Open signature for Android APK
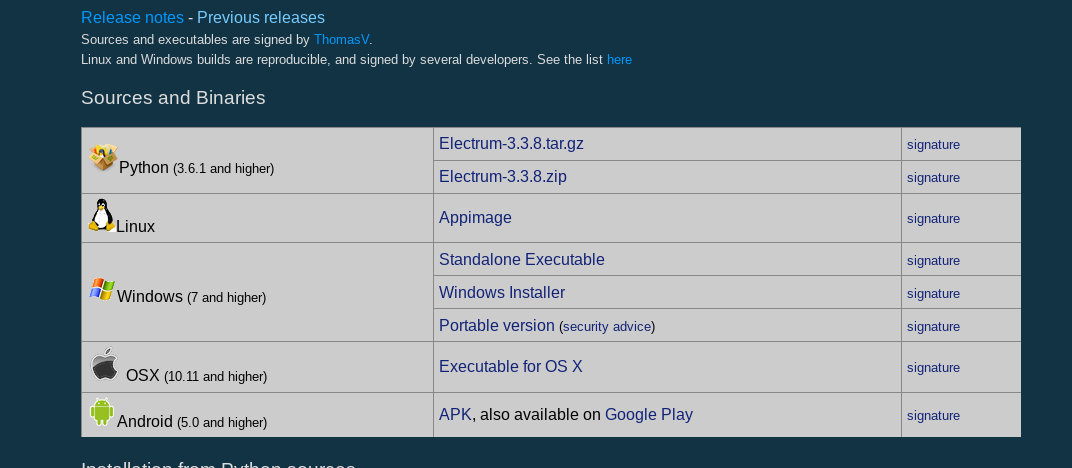Image resolution: width=1072 pixels, height=468 pixels. [933, 416]
